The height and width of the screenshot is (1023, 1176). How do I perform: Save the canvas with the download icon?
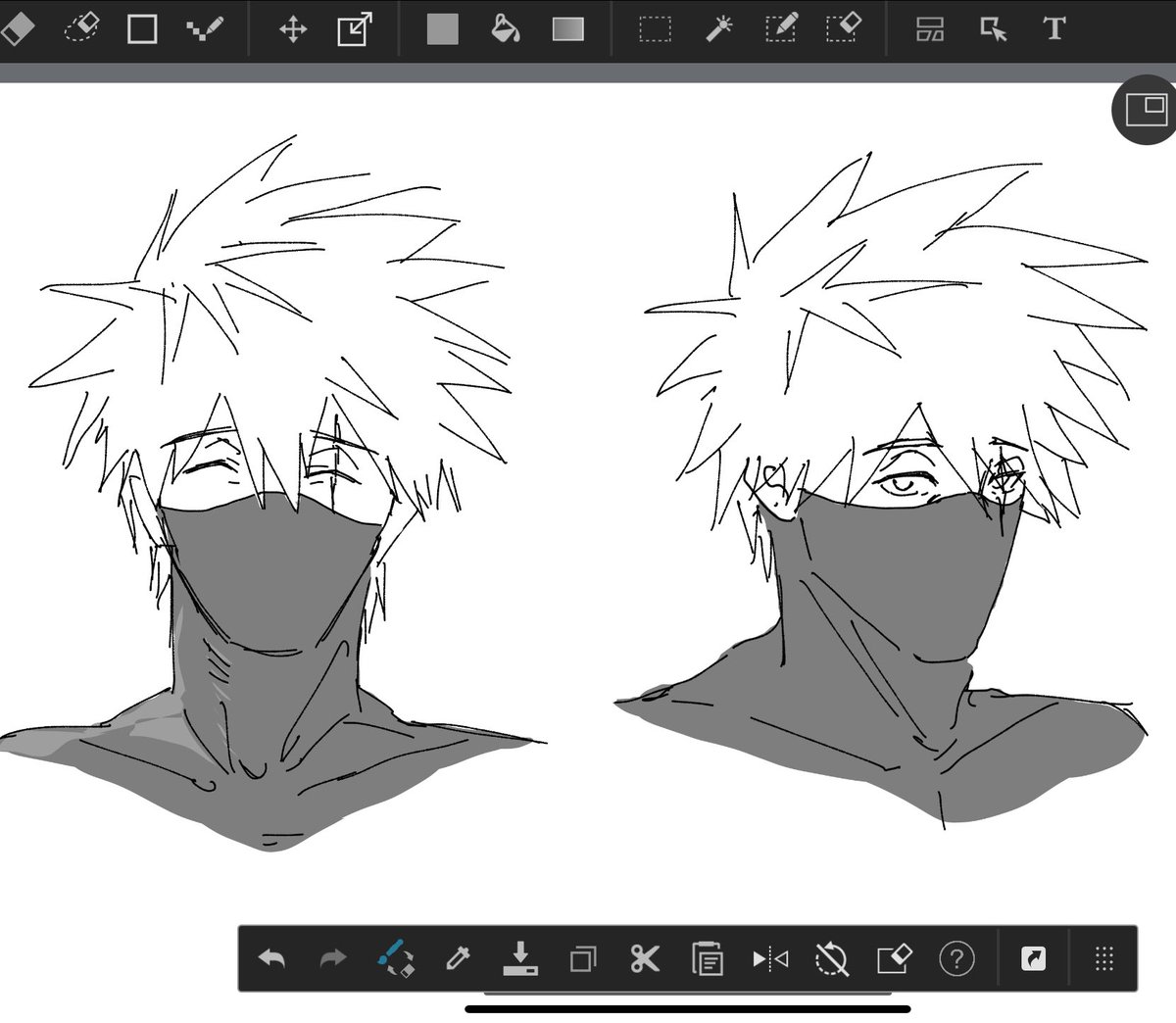(520, 958)
